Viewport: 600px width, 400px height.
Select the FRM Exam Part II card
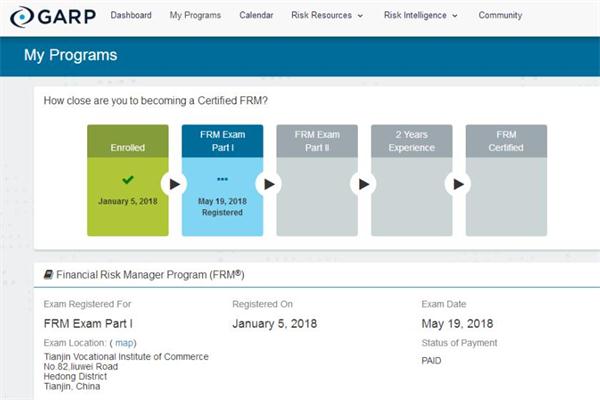click(317, 180)
